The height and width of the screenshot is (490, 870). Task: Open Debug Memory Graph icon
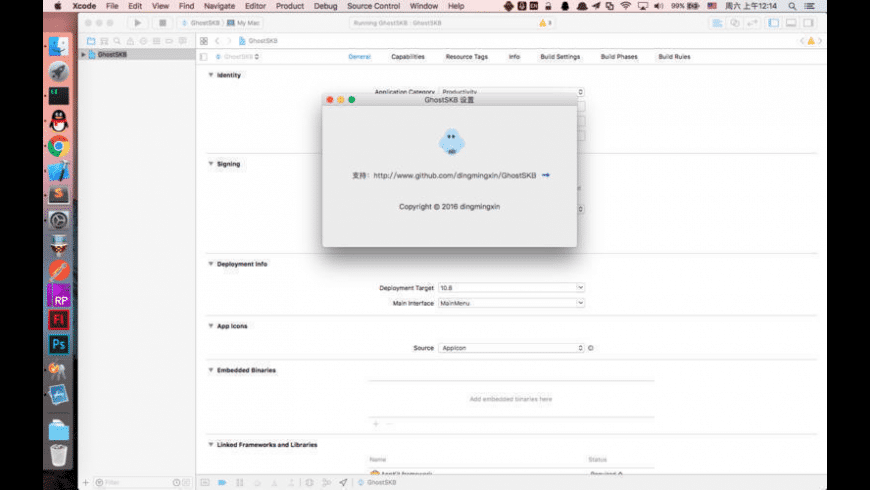(327, 482)
